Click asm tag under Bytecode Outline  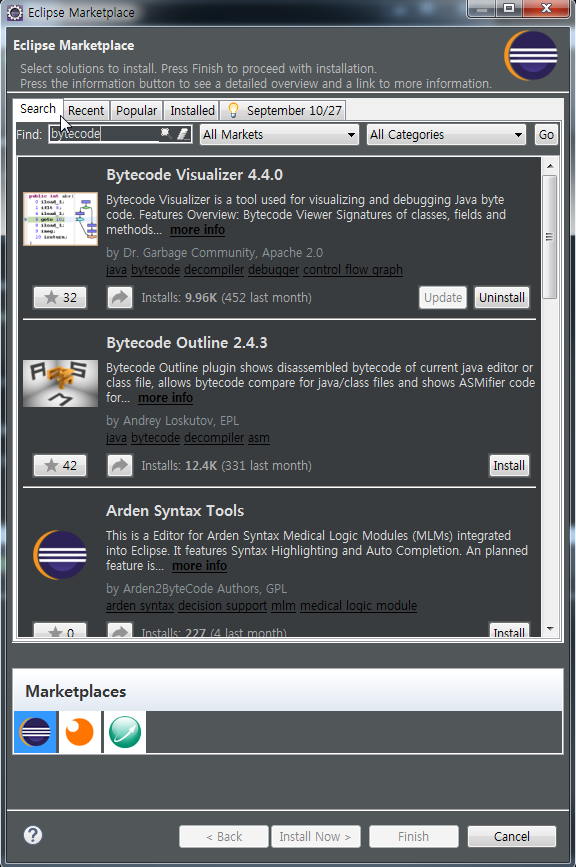pos(259,437)
